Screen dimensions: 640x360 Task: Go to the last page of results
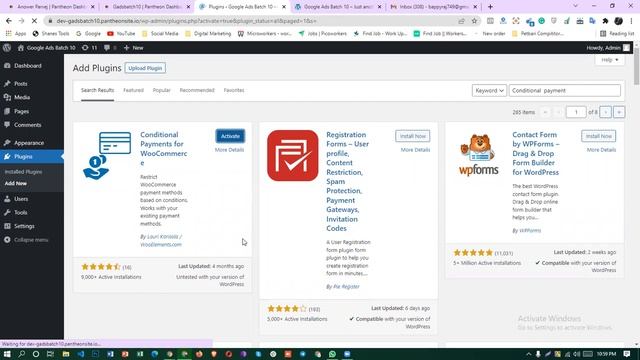coord(619,112)
